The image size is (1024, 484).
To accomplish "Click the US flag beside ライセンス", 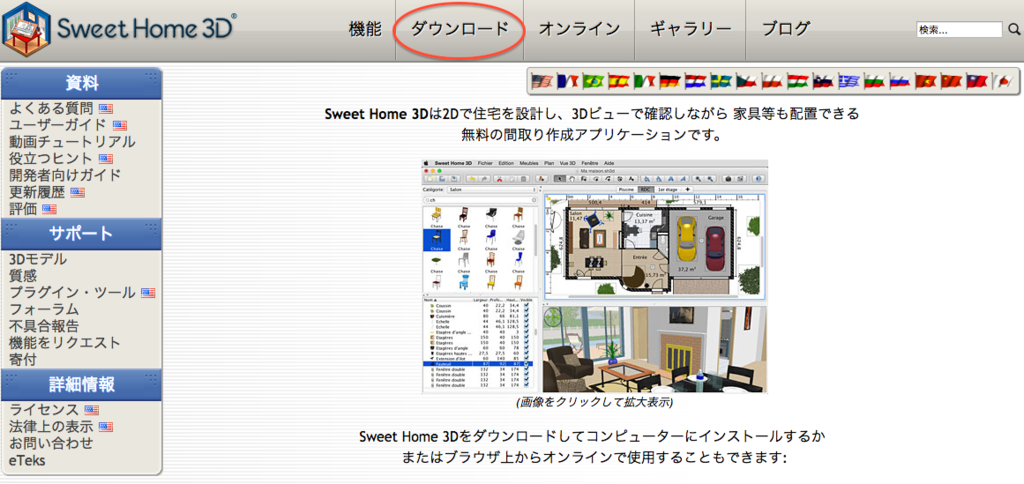I will click(x=91, y=410).
